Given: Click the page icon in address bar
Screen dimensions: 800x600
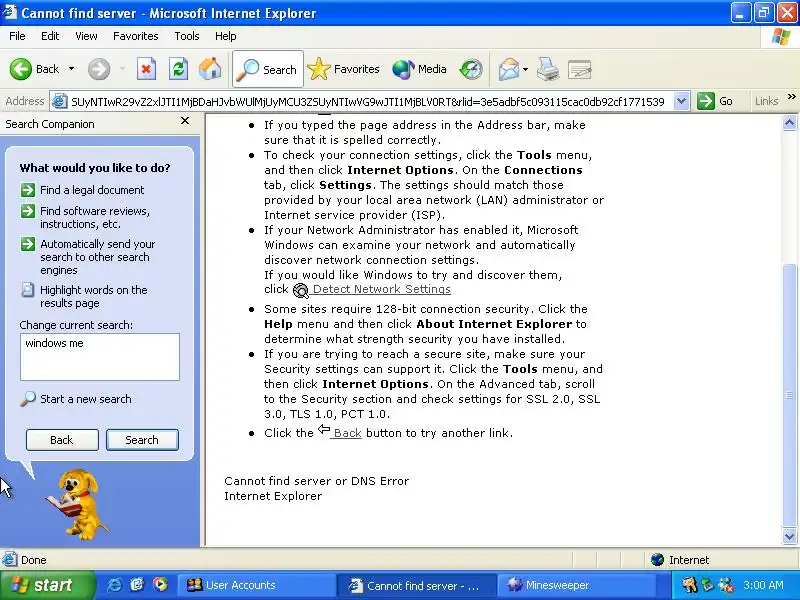Looking at the screenshot, I should (60, 102).
